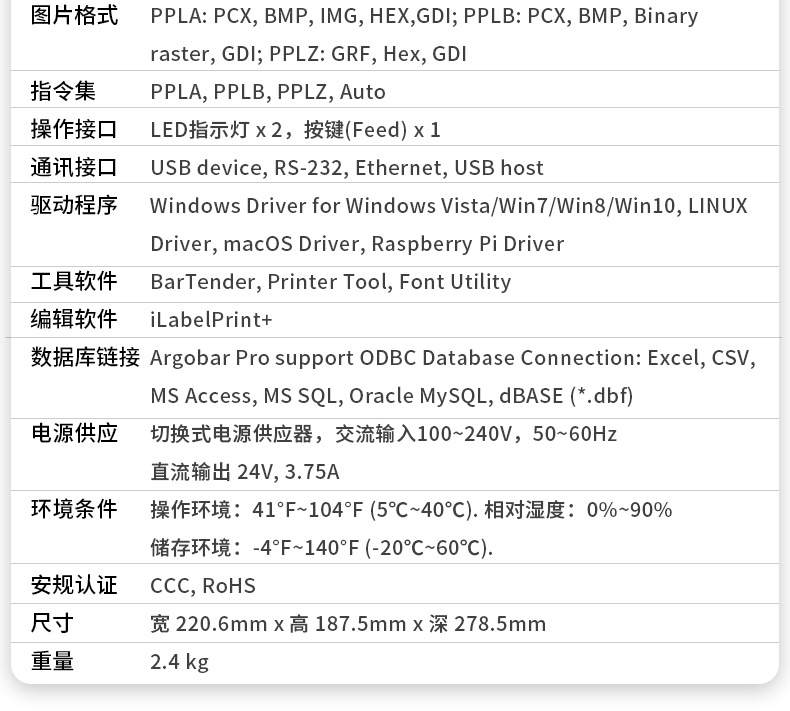Click the 储存环境 temperature range line

tap(321, 548)
